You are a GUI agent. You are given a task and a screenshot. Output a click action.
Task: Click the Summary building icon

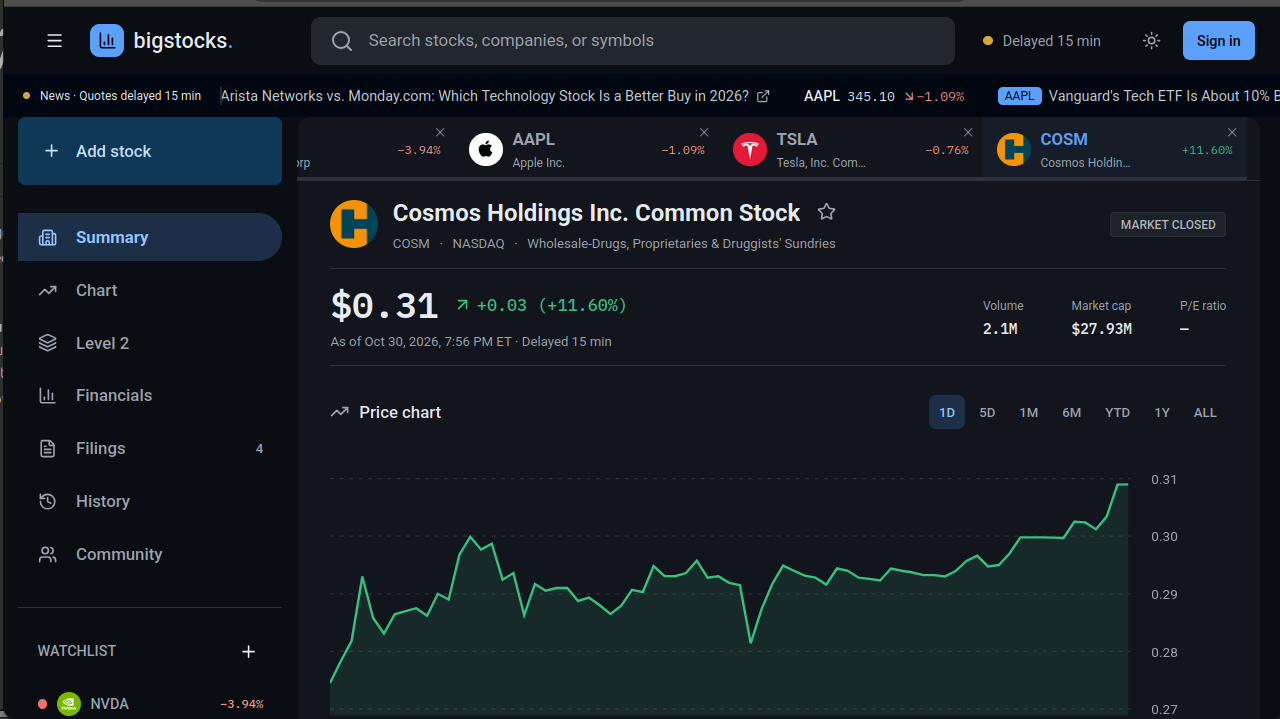coord(47,237)
